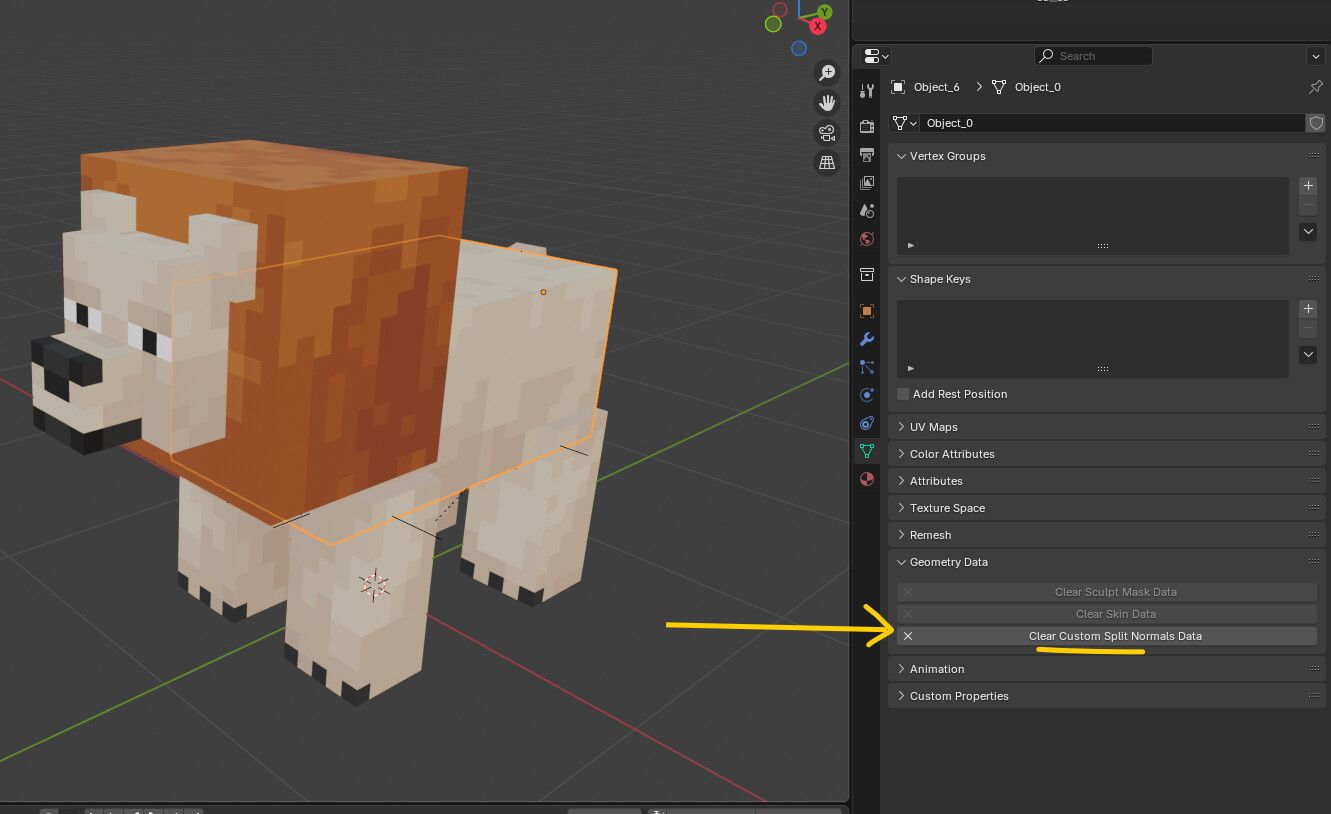
Task: Switch perspective/orthographic with grid icon
Action: [x=827, y=162]
